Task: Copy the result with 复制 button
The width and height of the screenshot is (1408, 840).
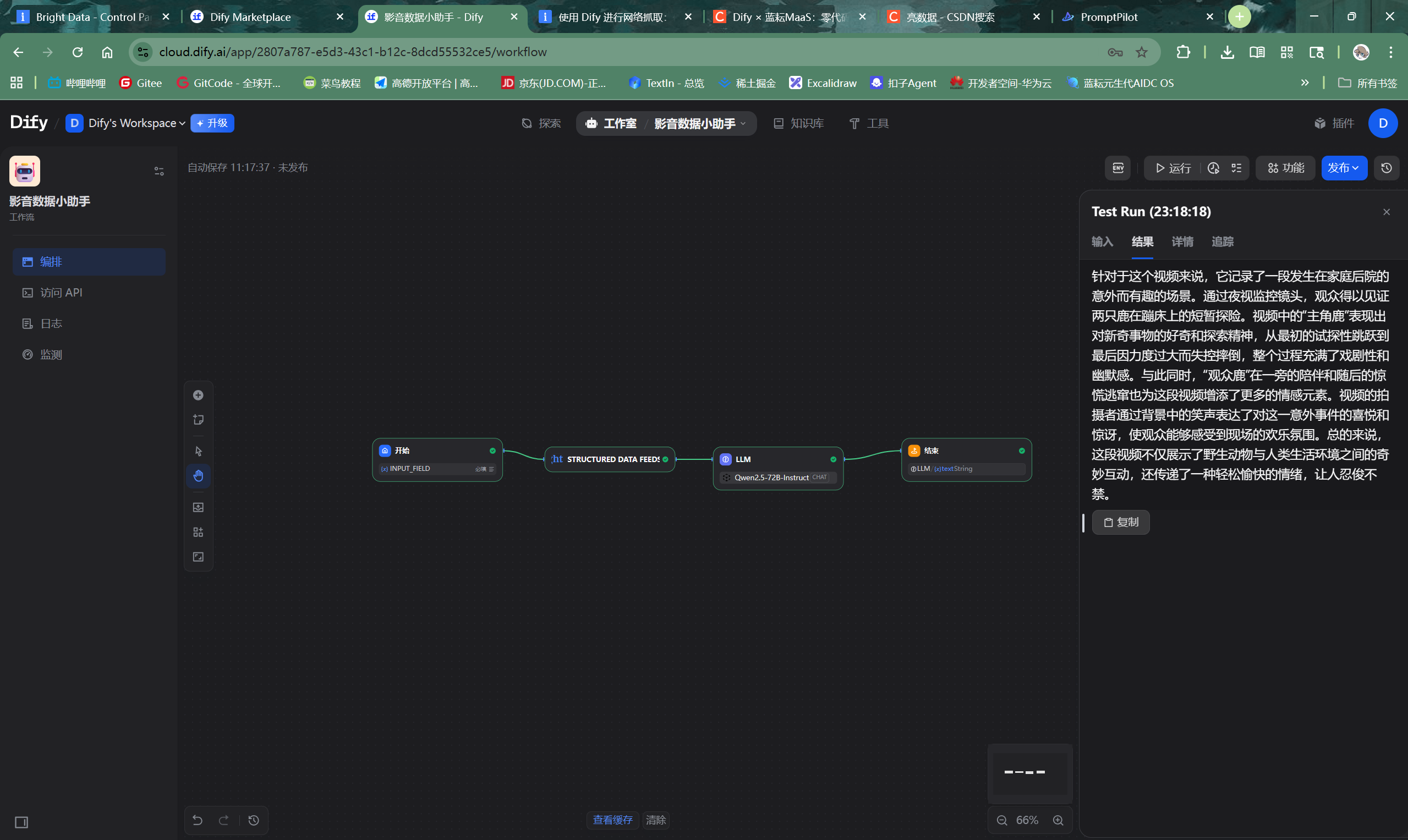Action: 1120,522
